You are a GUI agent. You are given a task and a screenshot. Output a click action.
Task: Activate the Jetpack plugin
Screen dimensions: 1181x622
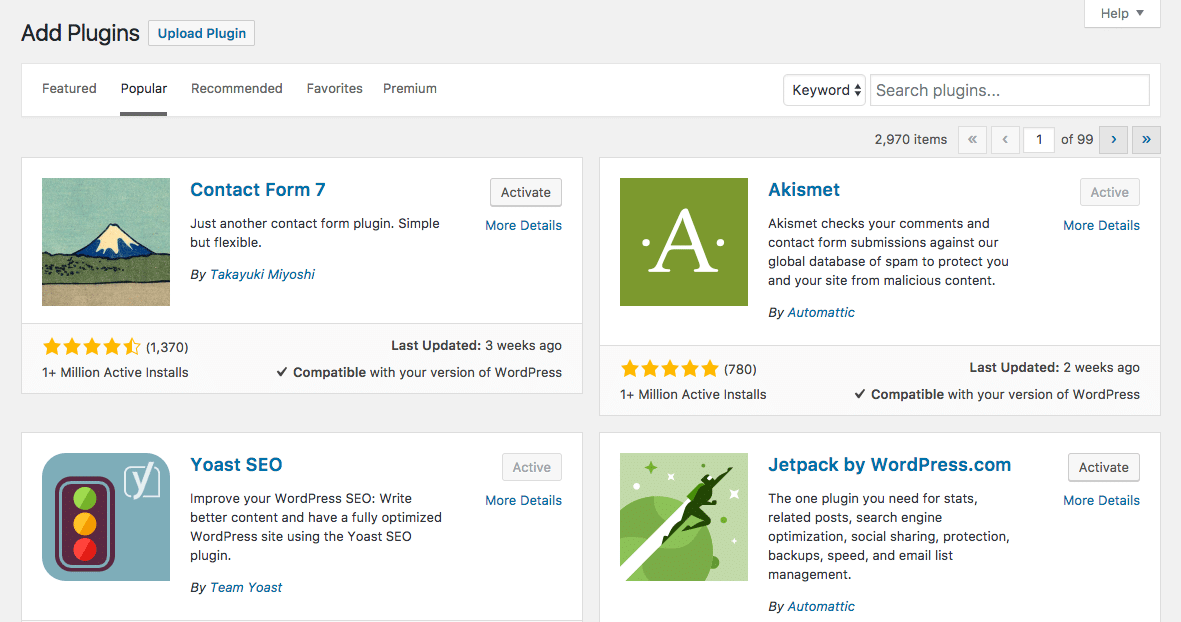(x=1103, y=467)
